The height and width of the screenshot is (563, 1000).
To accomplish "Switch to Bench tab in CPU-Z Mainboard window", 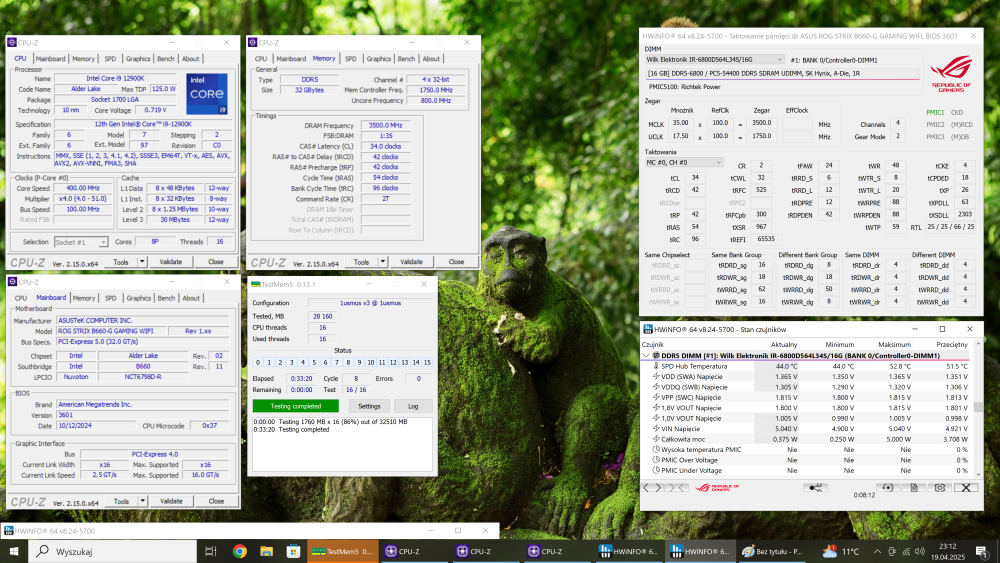I will click(166, 298).
